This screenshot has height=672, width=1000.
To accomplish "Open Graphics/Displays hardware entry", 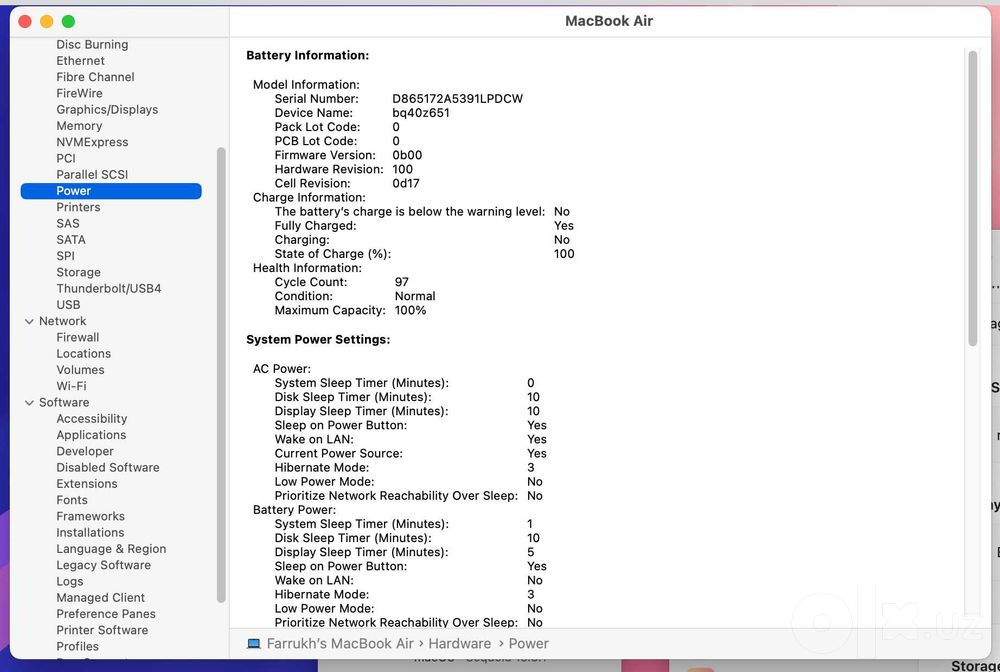I will [107, 110].
